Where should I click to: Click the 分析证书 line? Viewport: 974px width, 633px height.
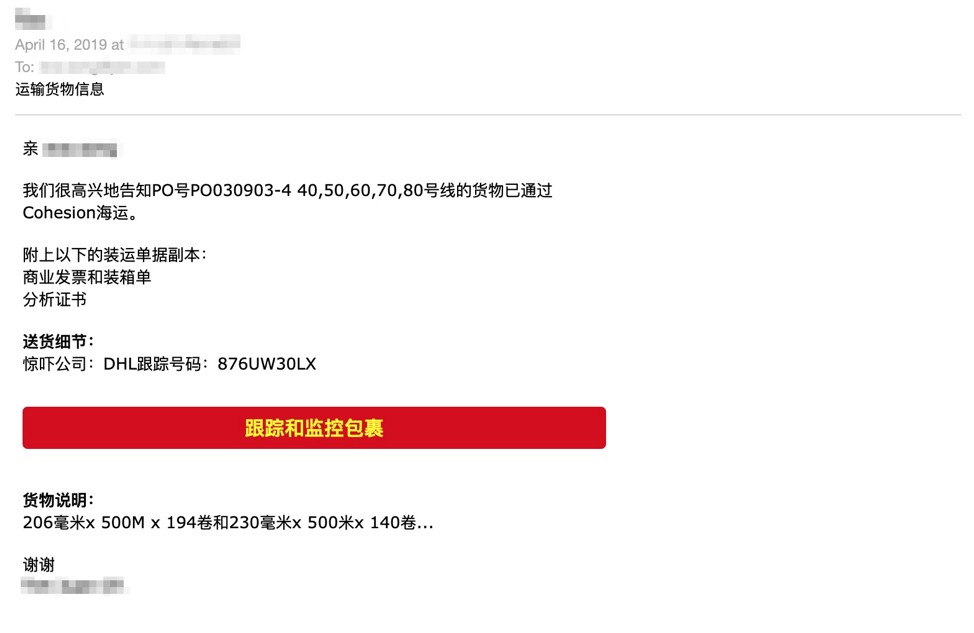click(55, 299)
